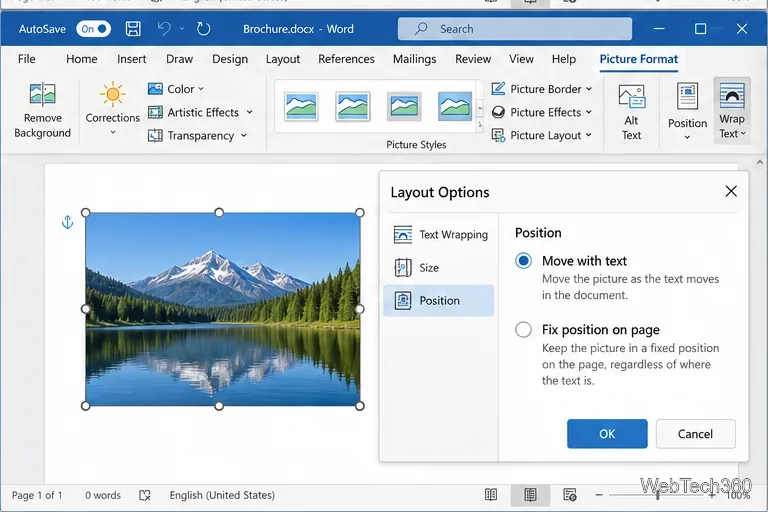Click the mountain lake picture
This screenshot has width=768, height=512.
(223, 309)
